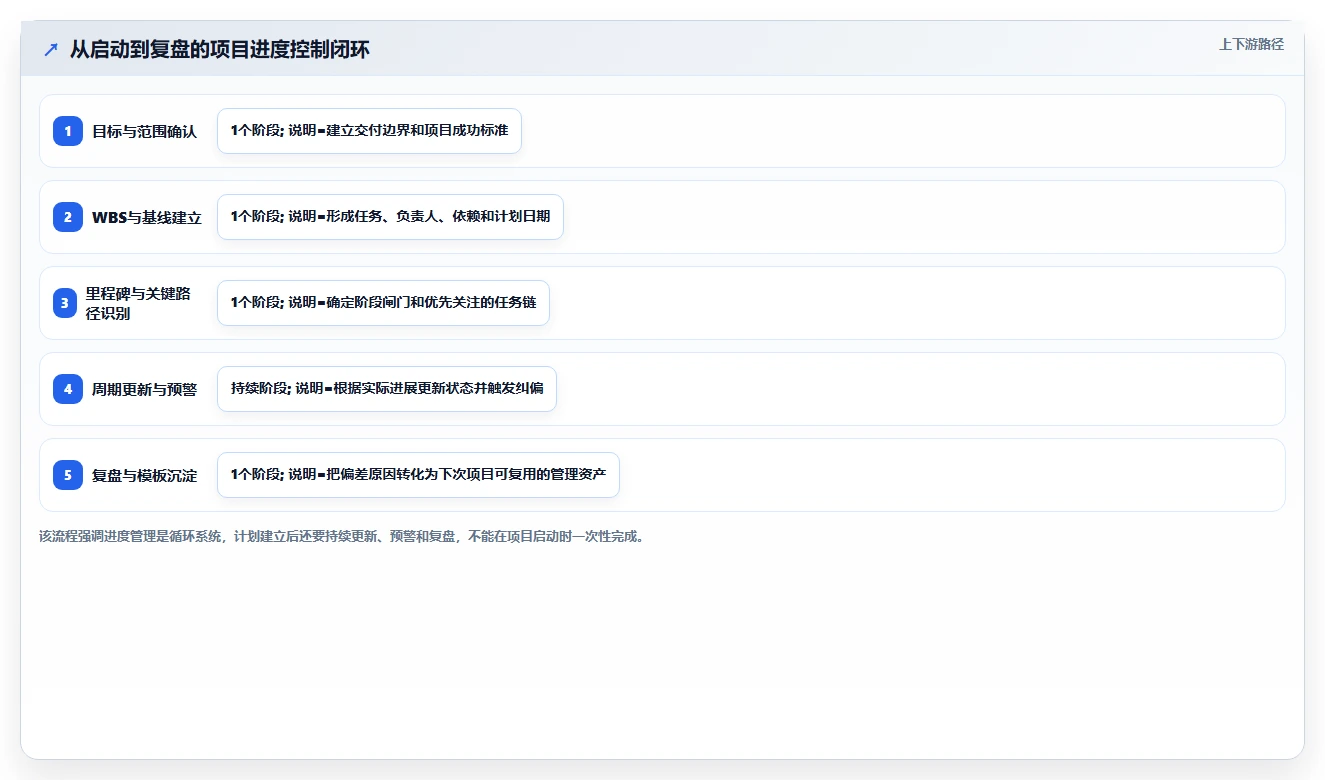The image size is (1325, 780).
Task: Click the 上下游路径 label in the header
Action: point(1251,44)
